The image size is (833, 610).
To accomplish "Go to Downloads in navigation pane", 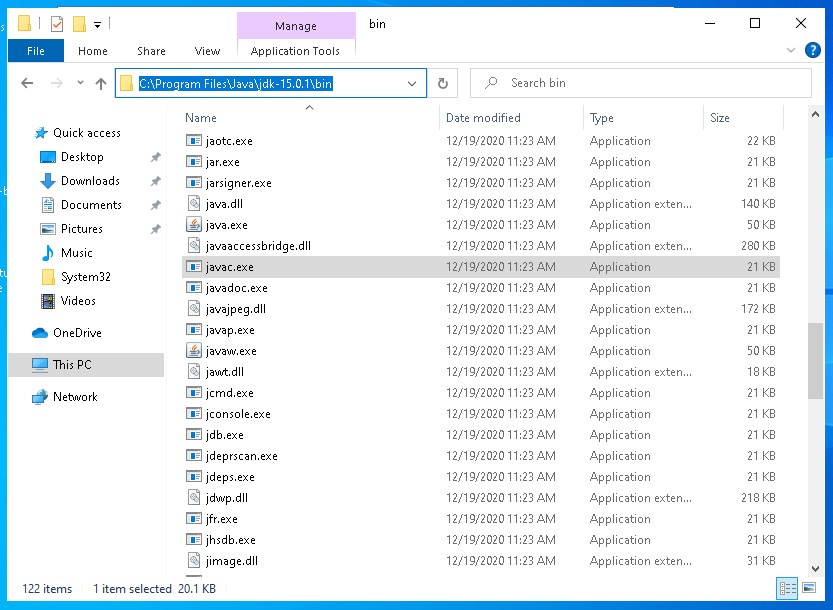I will coord(90,181).
